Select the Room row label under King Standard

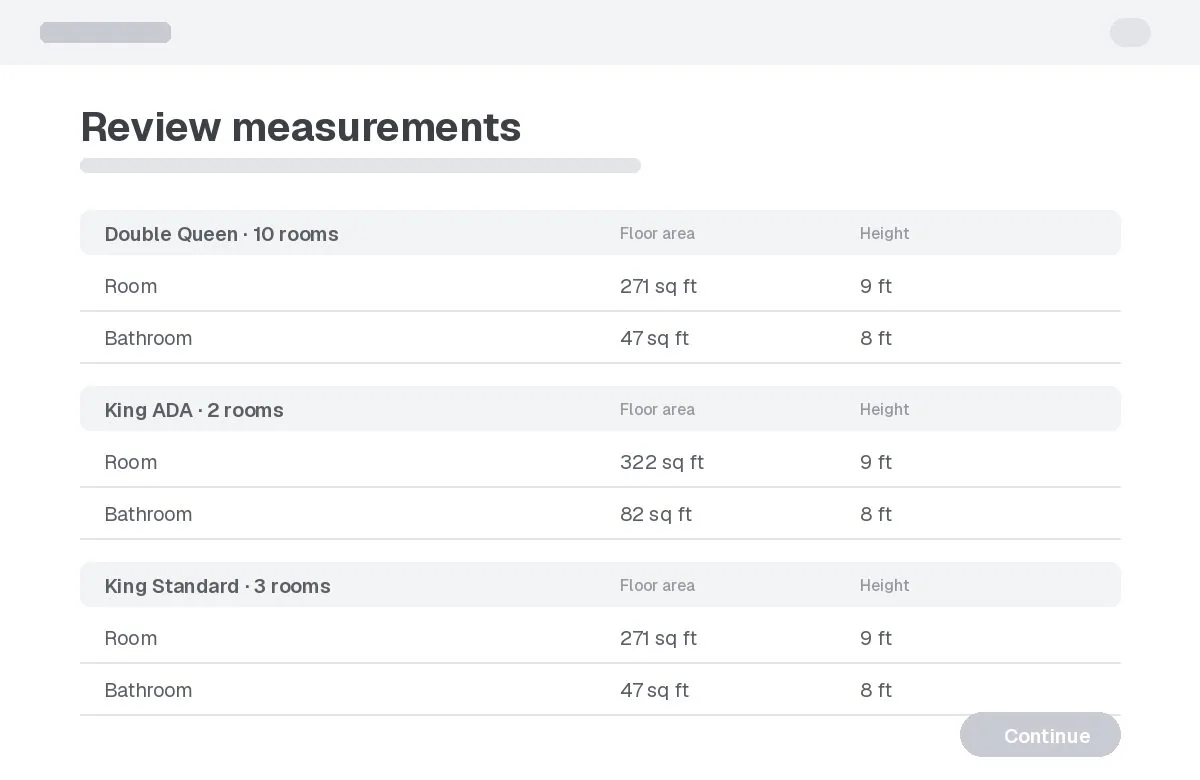click(131, 638)
